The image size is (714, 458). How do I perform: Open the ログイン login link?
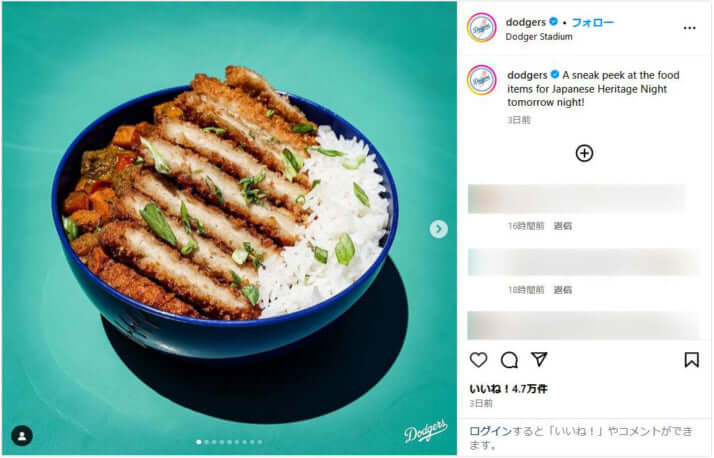(490, 431)
